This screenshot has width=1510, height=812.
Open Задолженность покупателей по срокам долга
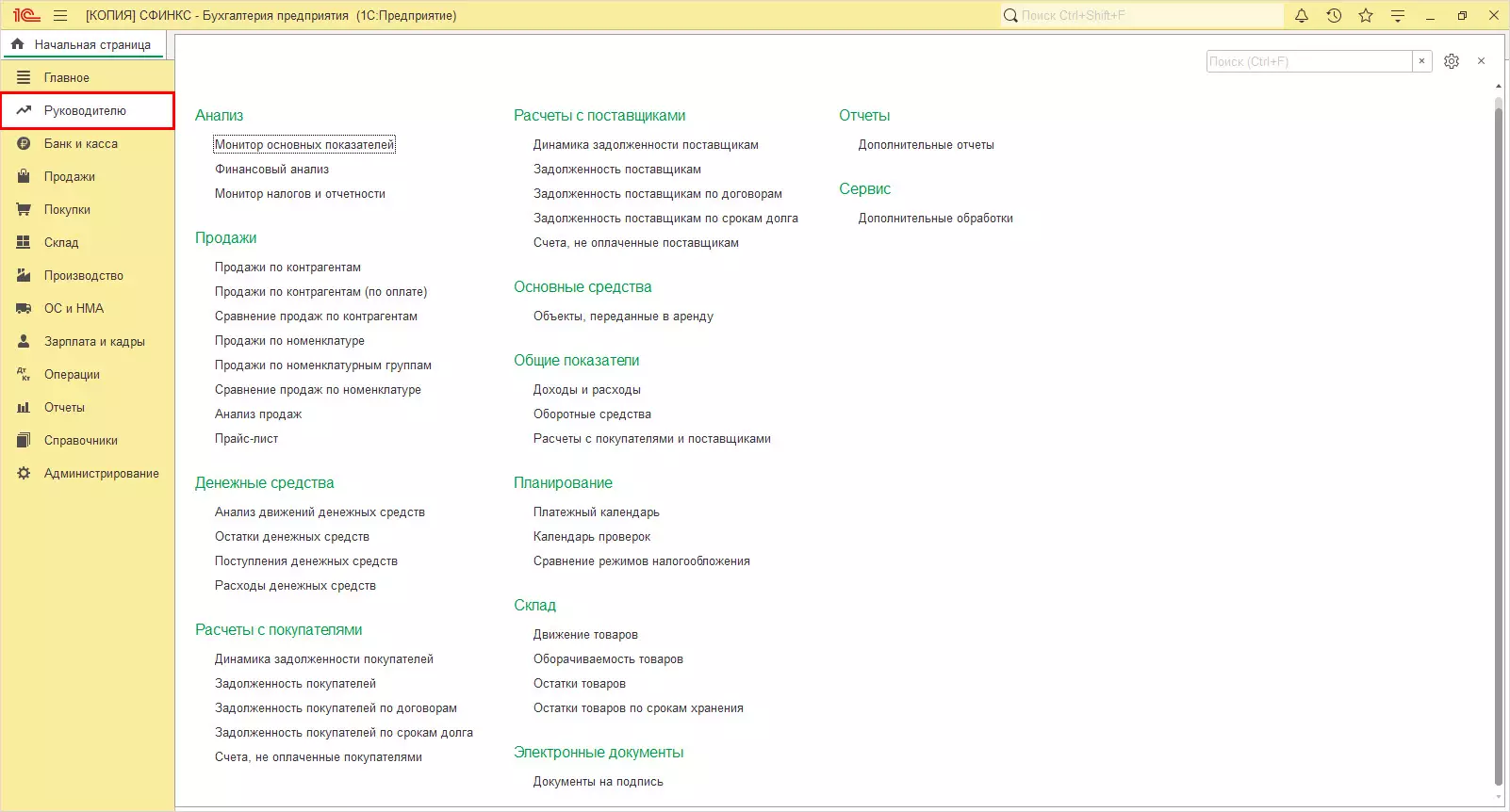pos(344,733)
